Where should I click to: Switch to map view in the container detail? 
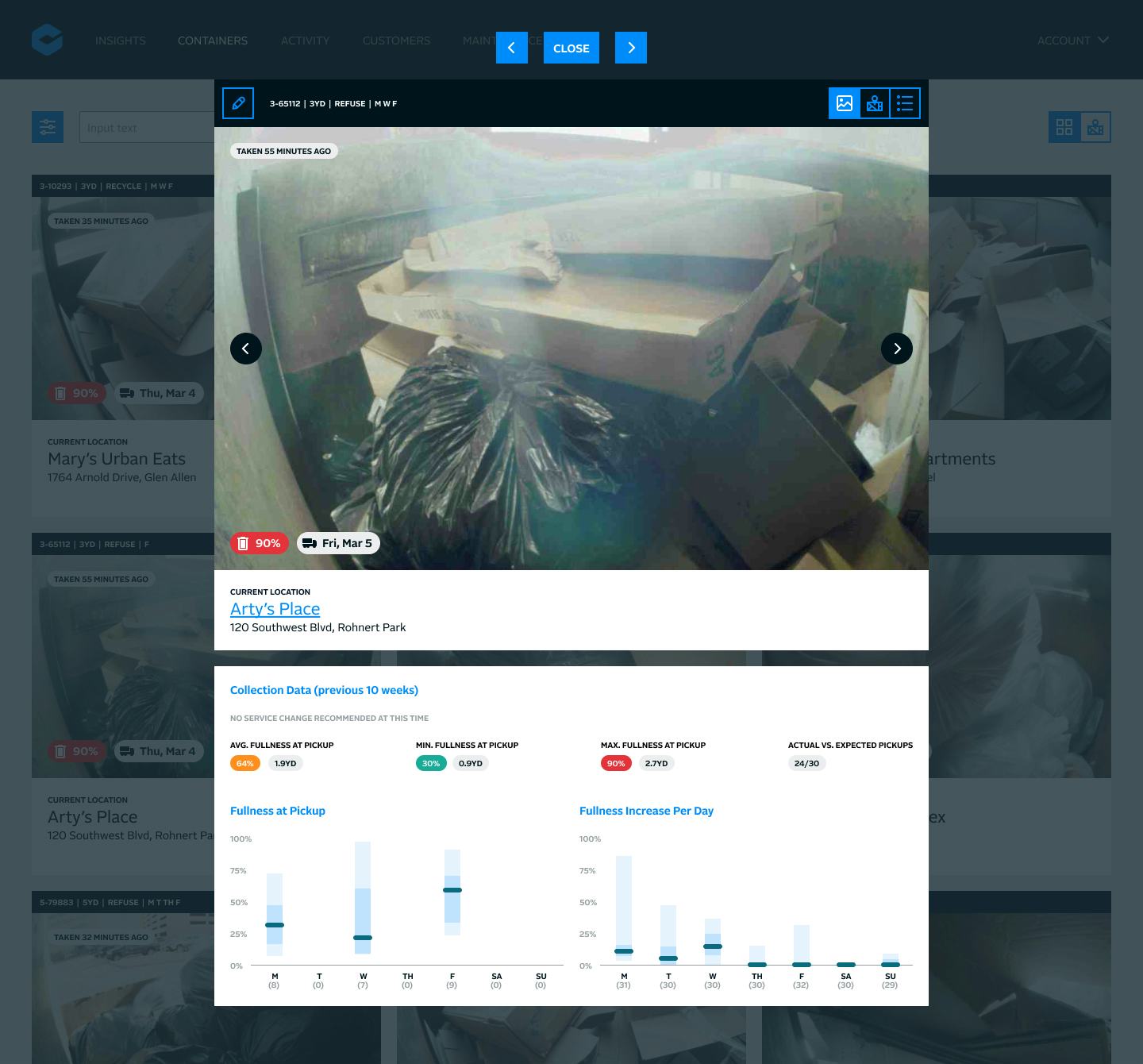(874, 102)
